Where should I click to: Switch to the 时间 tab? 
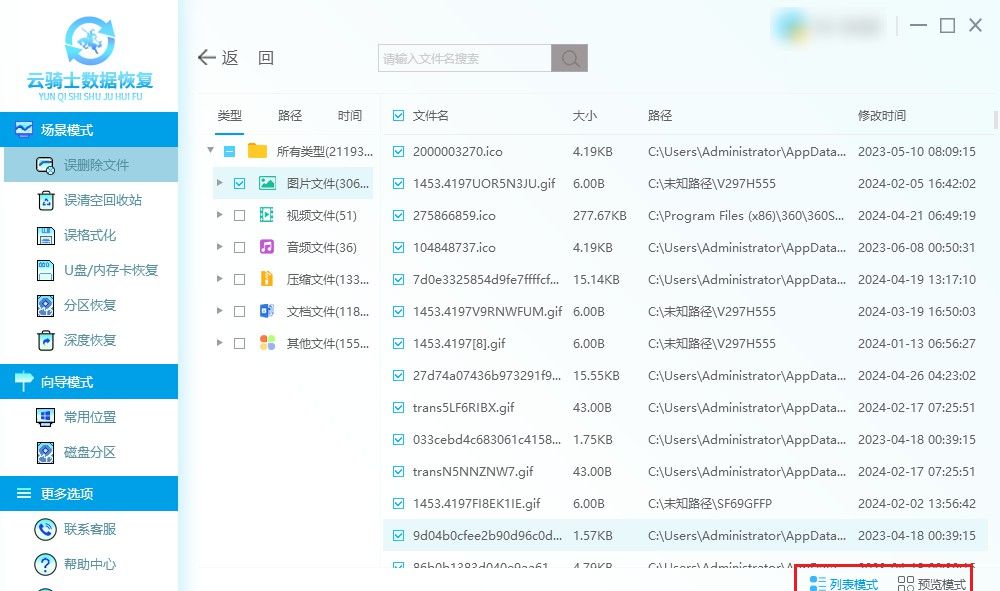[x=349, y=115]
